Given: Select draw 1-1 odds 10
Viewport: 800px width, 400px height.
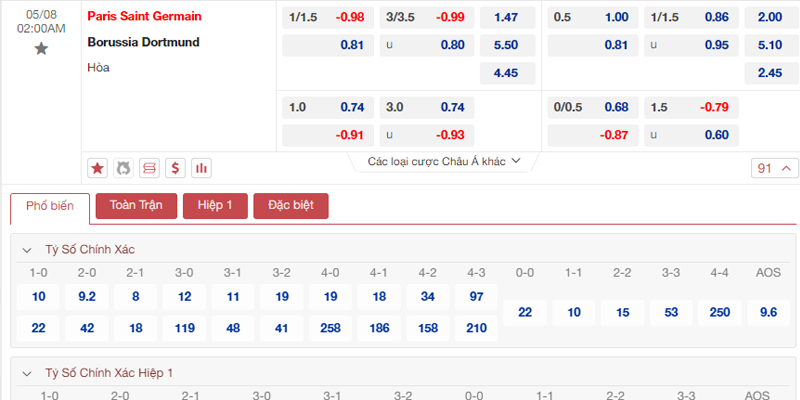Looking at the screenshot, I should click(x=573, y=313).
